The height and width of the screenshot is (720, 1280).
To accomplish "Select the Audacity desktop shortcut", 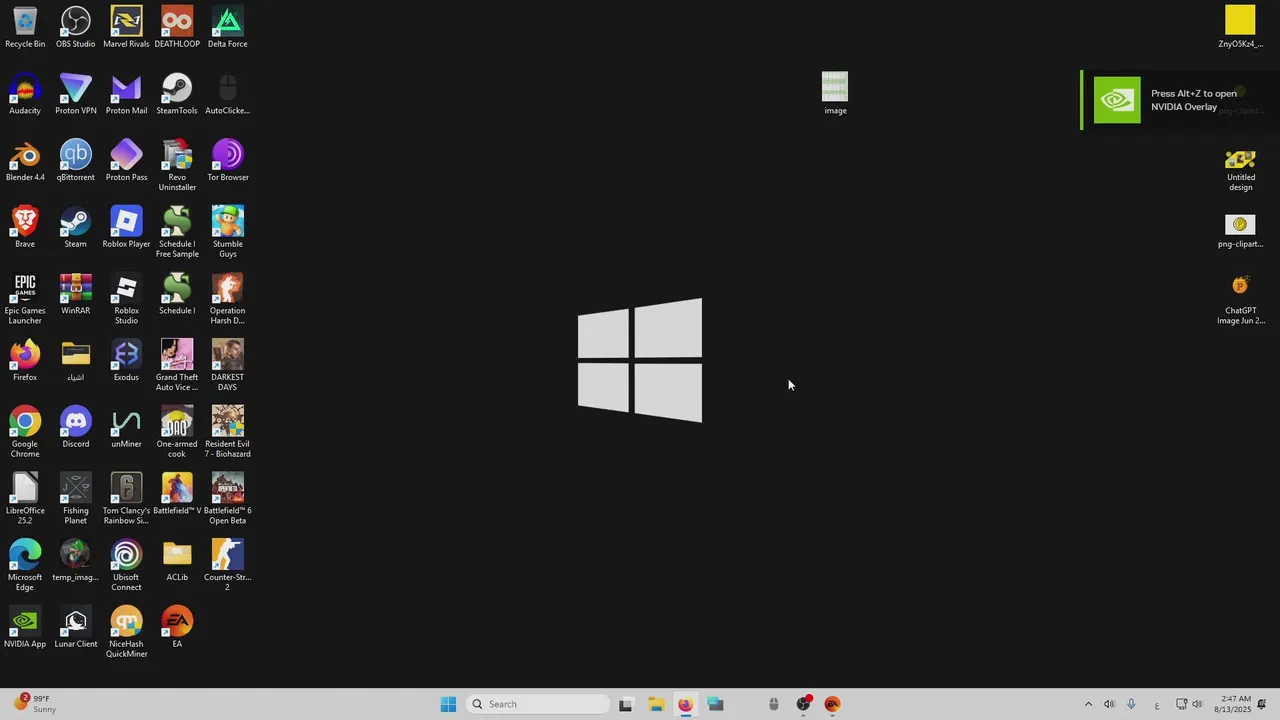I will [25, 94].
